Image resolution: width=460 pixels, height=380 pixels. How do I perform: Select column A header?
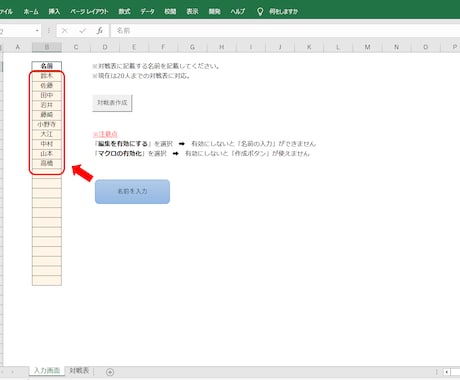18,47
